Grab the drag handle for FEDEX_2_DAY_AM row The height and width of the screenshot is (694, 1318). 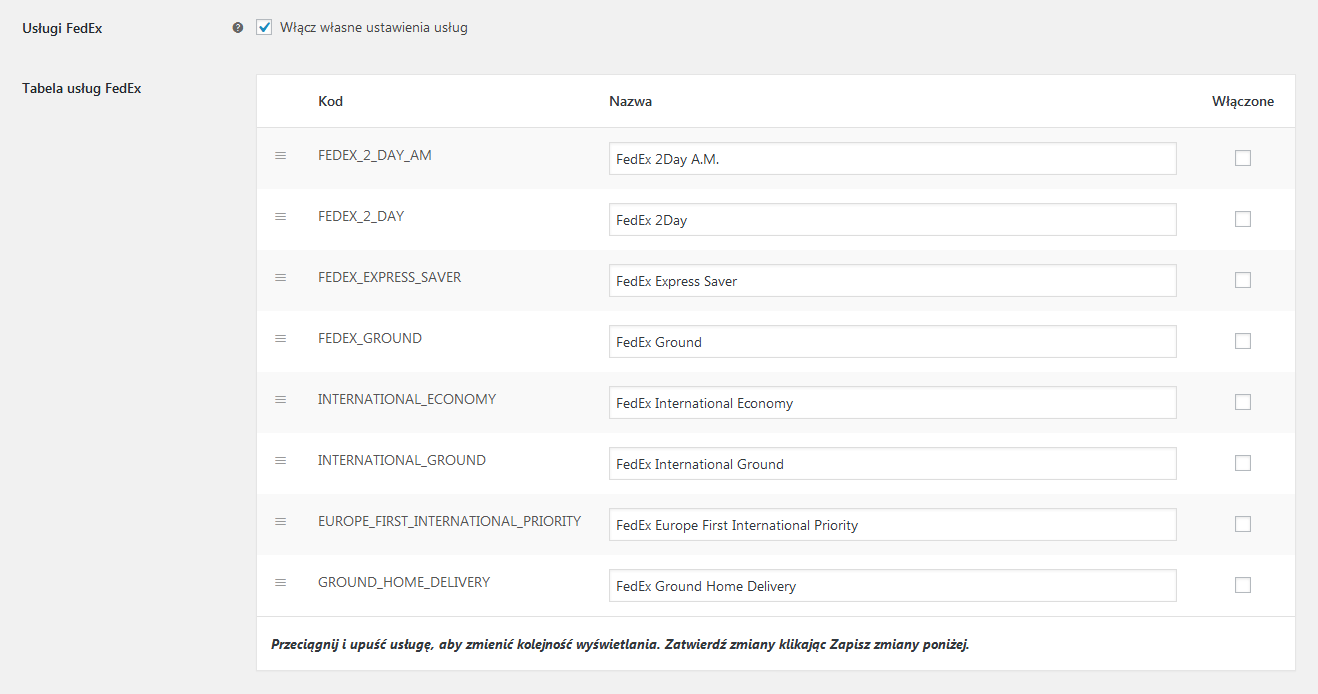pos(281,155)
